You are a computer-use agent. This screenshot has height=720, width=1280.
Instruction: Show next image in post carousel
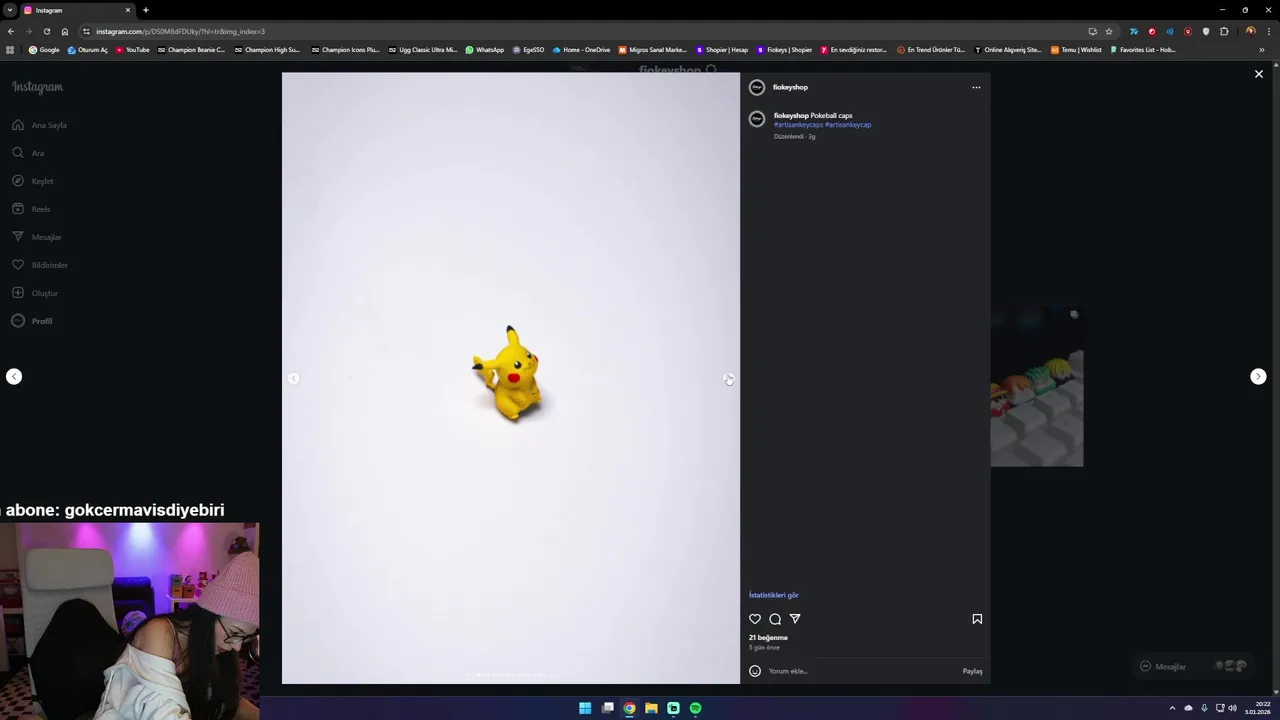(x=728, y=378)
